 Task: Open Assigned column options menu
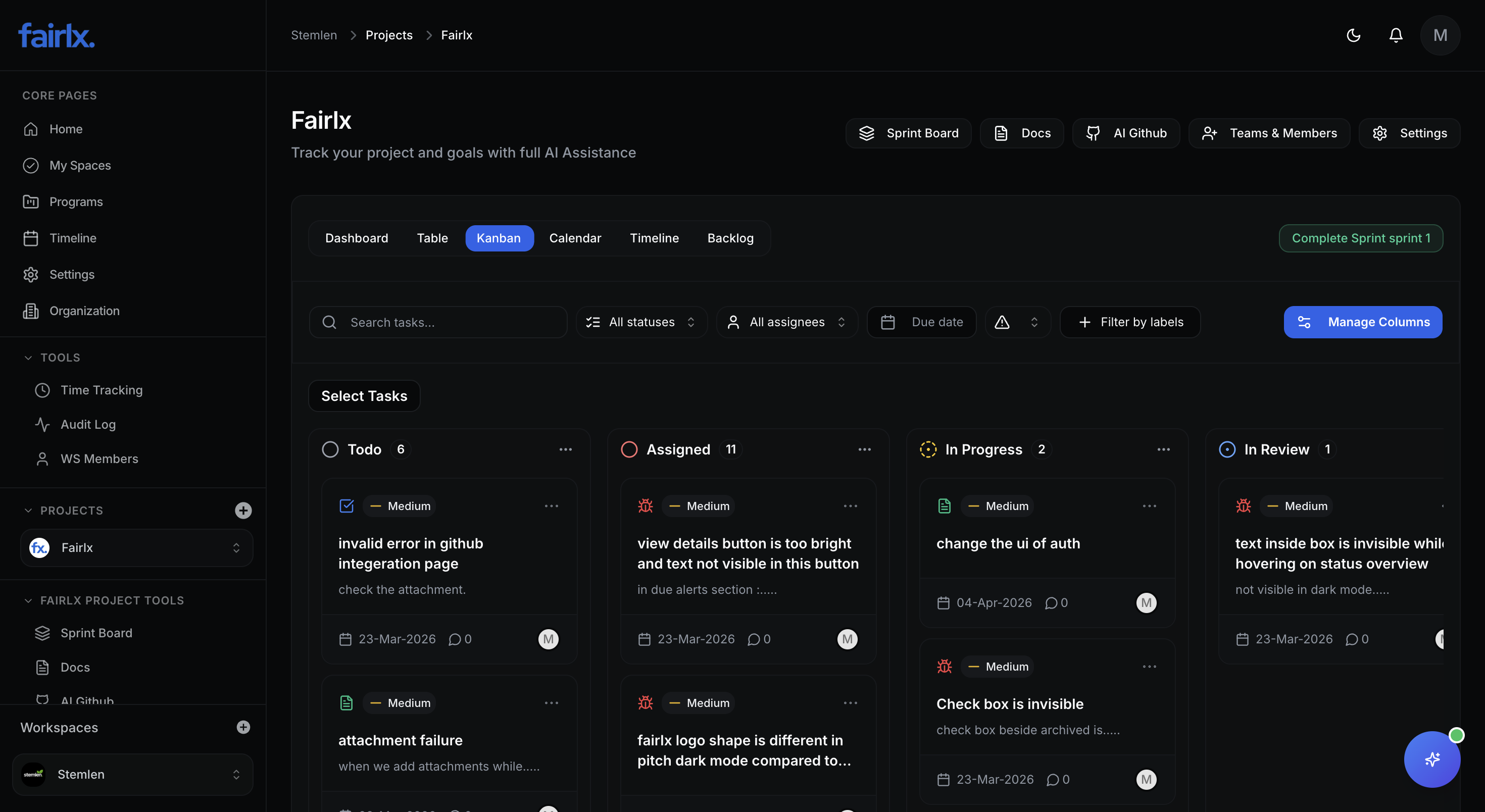point(865,449)
